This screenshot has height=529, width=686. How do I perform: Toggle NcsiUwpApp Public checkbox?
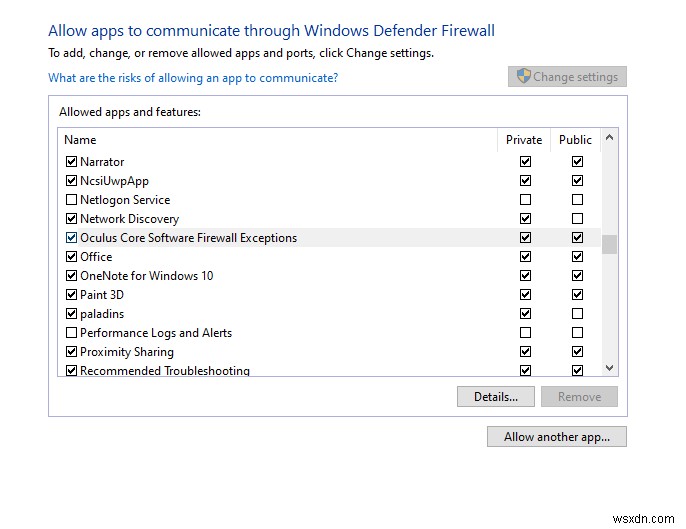point(578,180)
